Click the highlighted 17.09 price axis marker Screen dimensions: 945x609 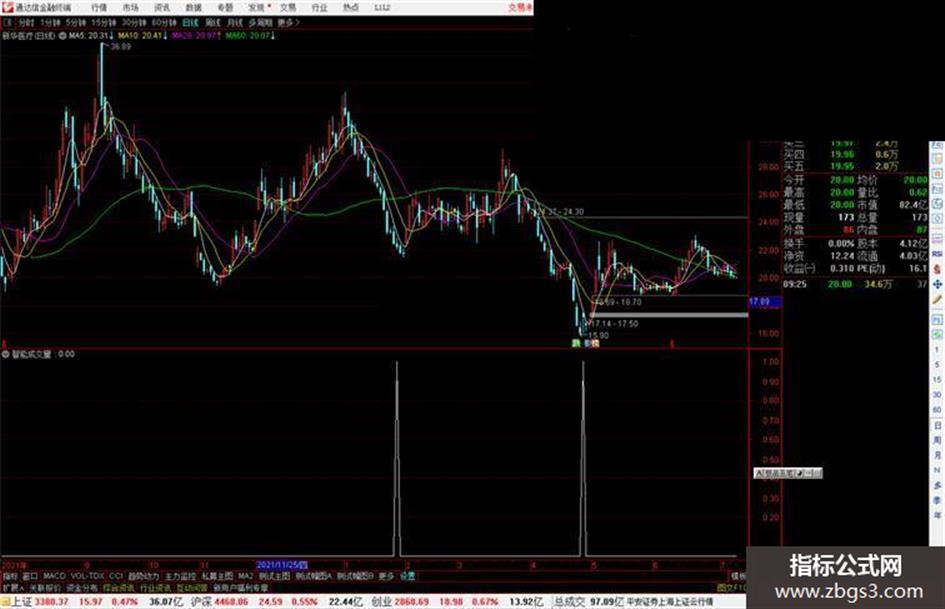click(764, 301)
